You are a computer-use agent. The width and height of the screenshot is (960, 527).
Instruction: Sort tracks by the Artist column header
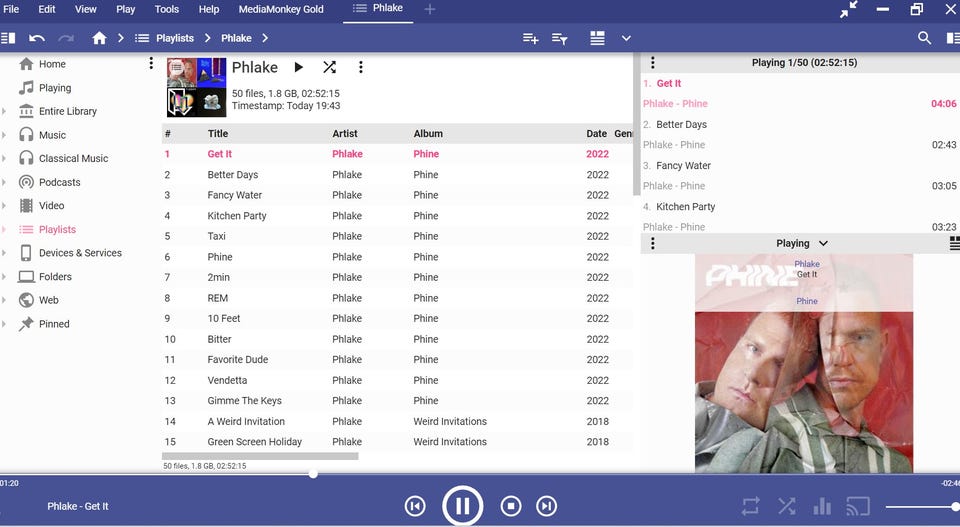pyautogui.click(x=345, y=133)
